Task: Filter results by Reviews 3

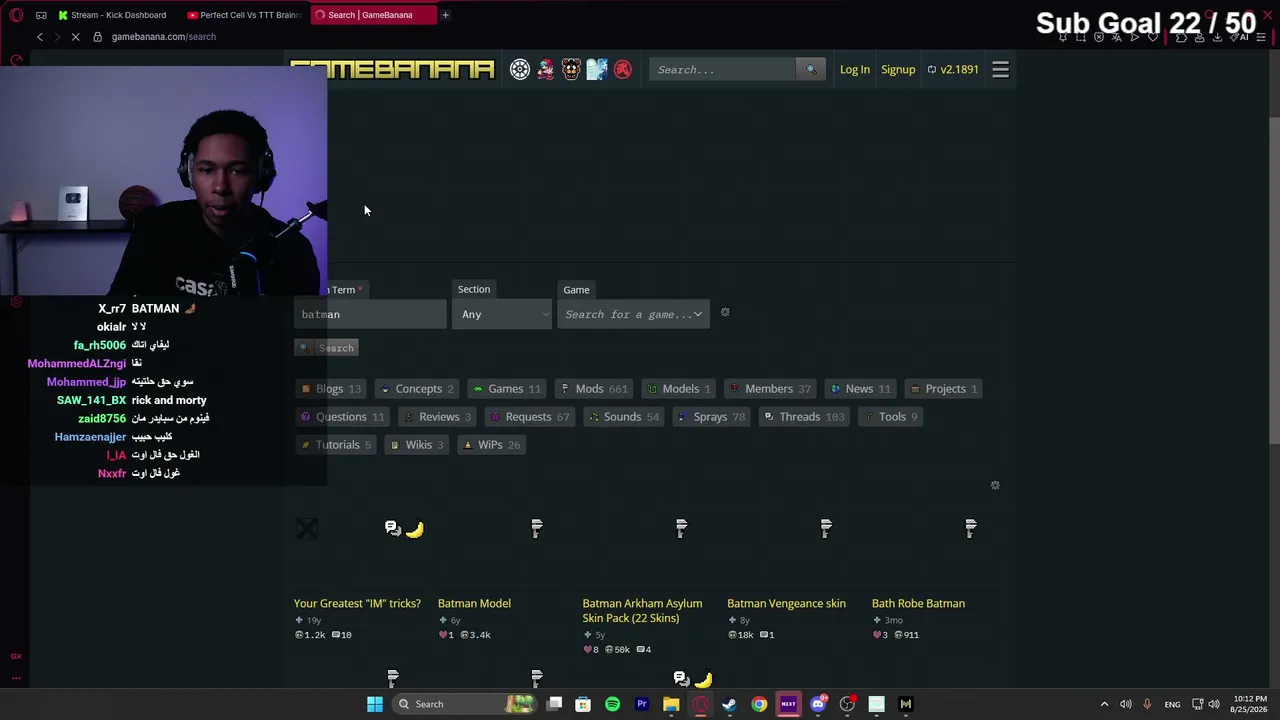Action: [x=437, y=417]
